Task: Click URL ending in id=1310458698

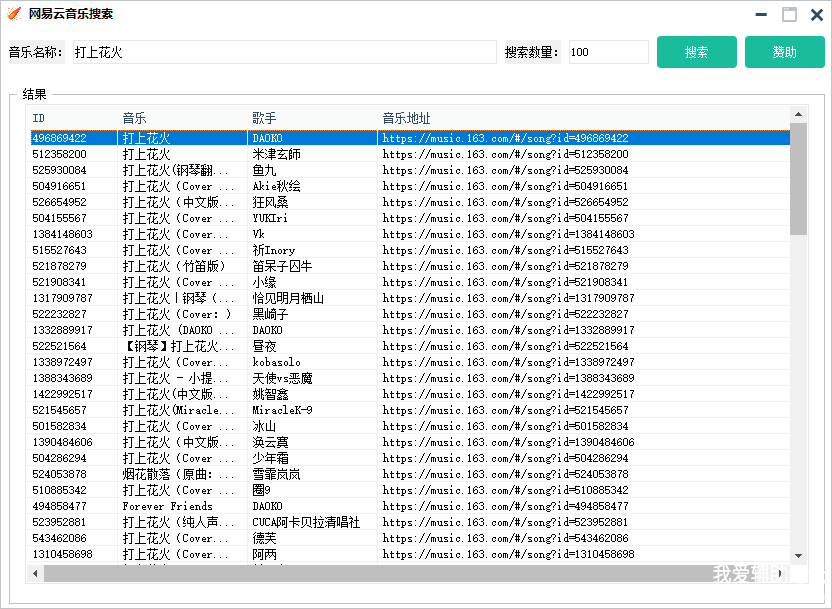Action: pyautogui.click(x=508, y=554)
